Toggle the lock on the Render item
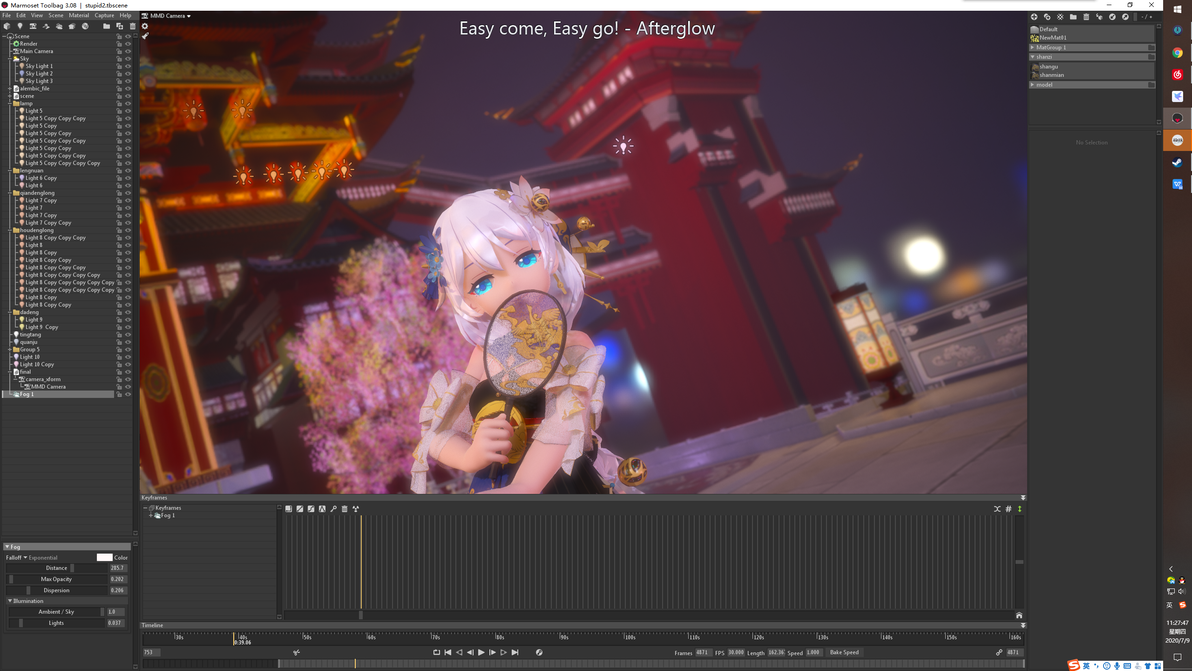 [x=119, y=43]
